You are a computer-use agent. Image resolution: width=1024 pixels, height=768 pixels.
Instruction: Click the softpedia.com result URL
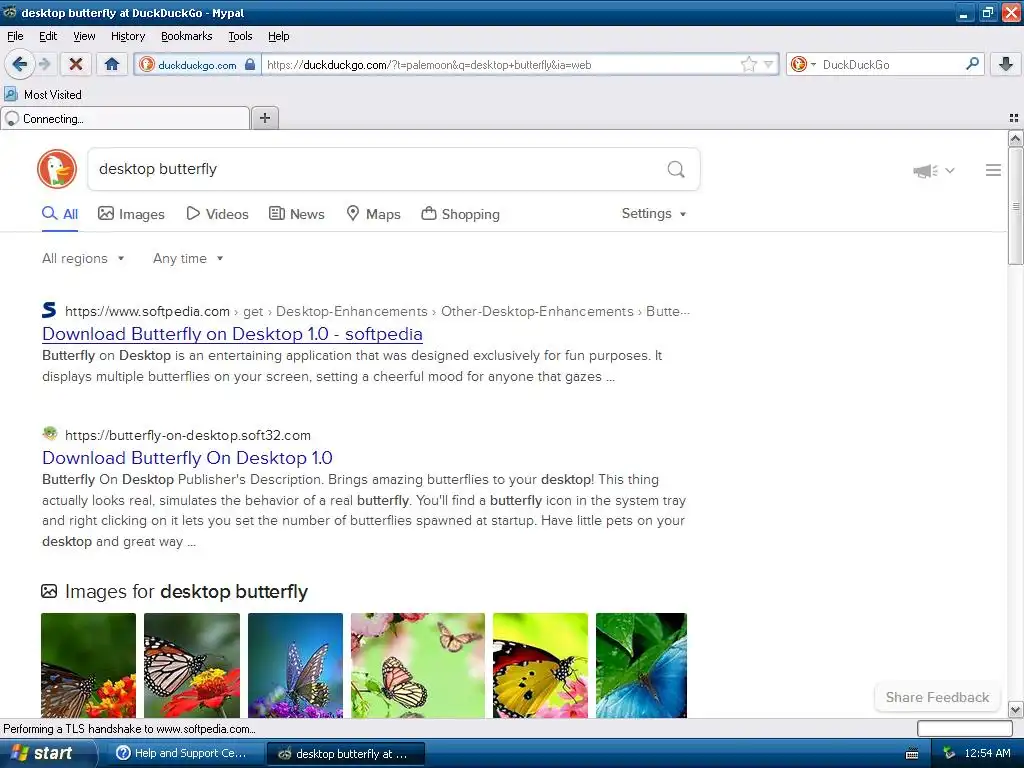click(x=148, y=312)
